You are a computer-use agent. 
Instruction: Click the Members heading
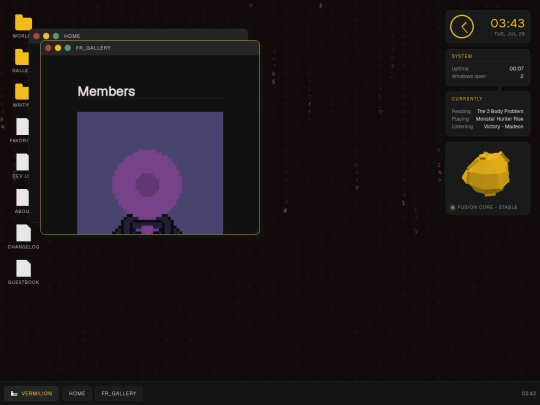pos(106,91)
